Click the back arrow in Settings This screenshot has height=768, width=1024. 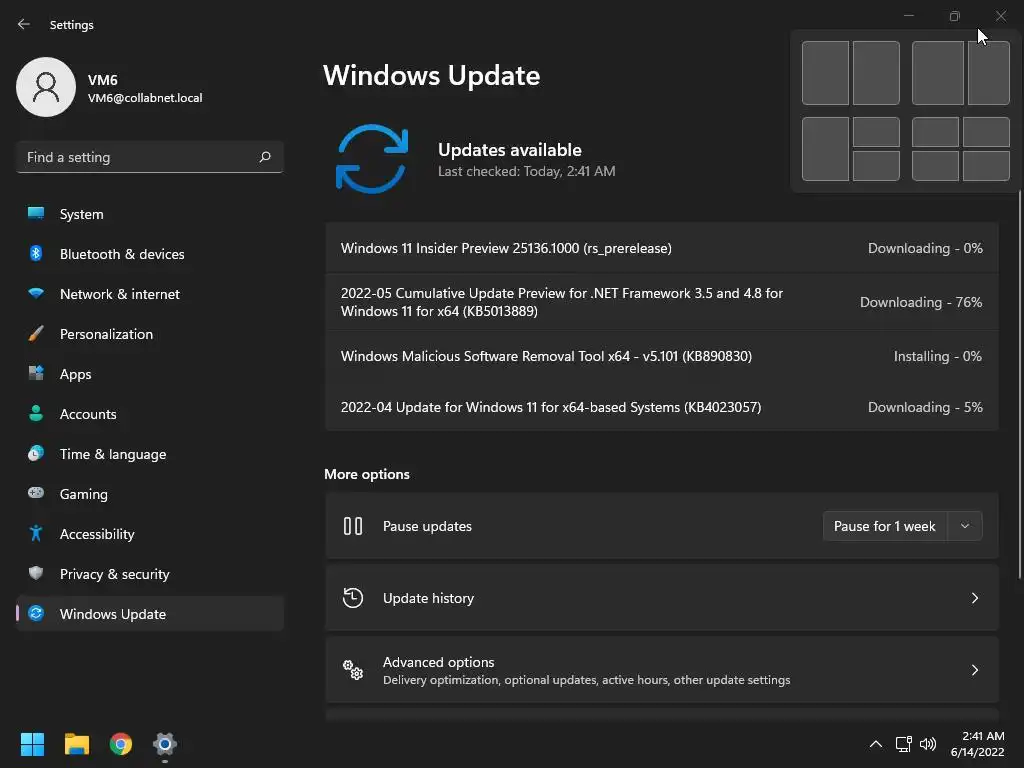coord(24,24)
